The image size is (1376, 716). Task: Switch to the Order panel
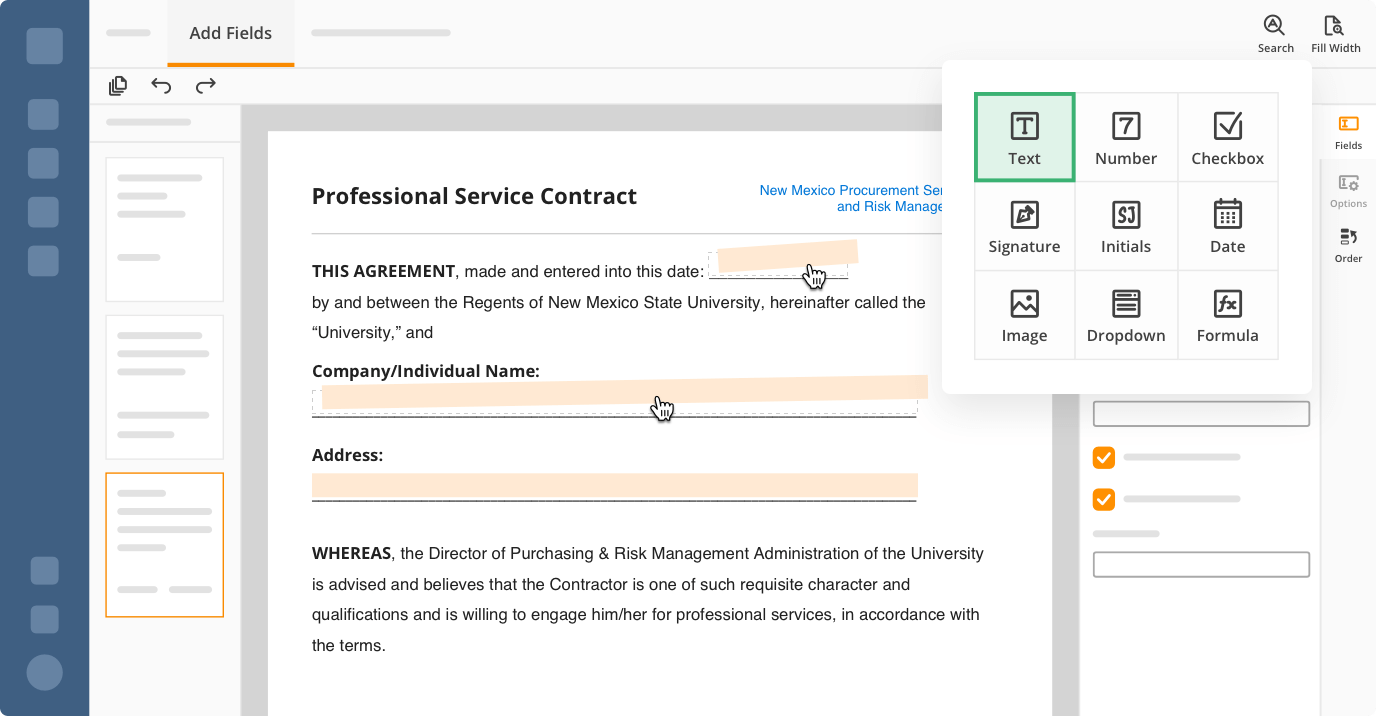(1348, 245)
